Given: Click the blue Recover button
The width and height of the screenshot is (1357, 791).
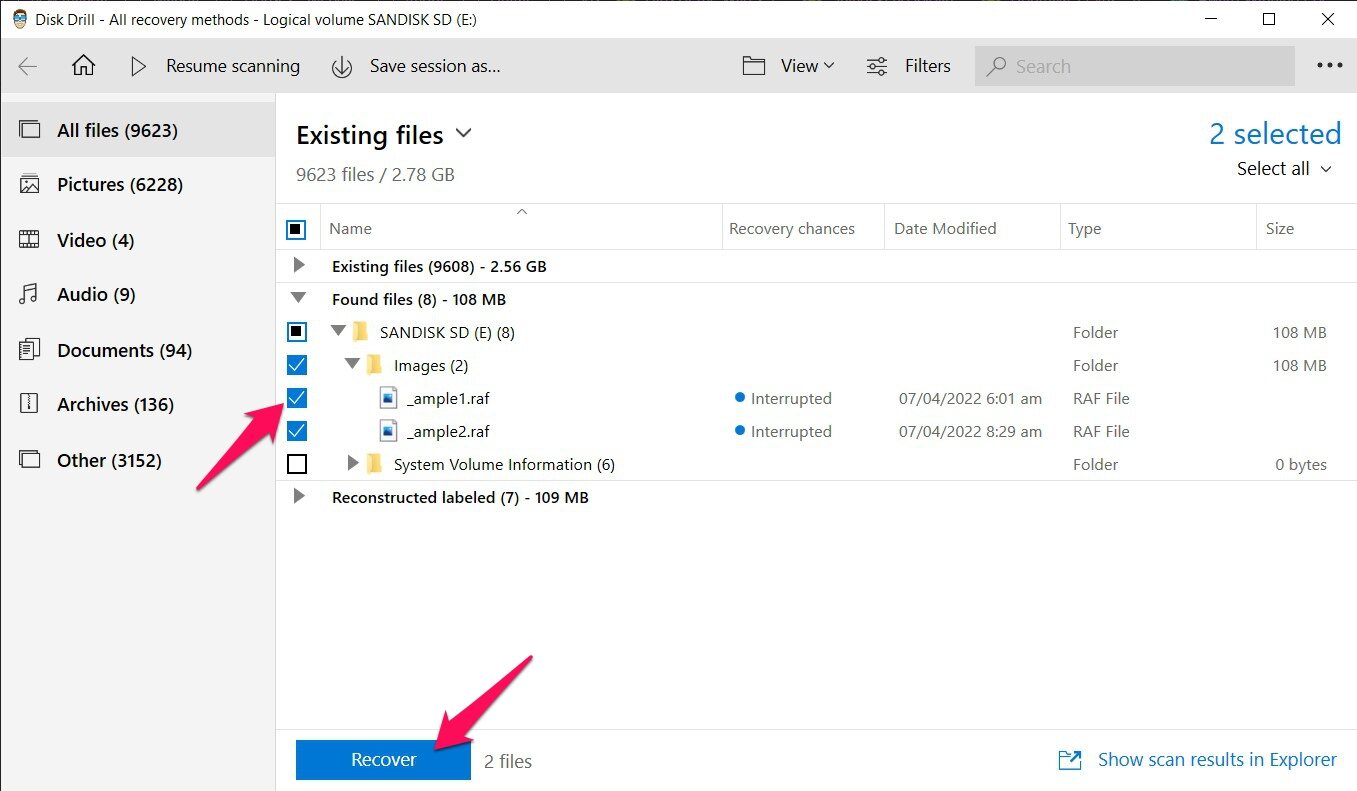Looking at the screenshot, I should point(383,760).
